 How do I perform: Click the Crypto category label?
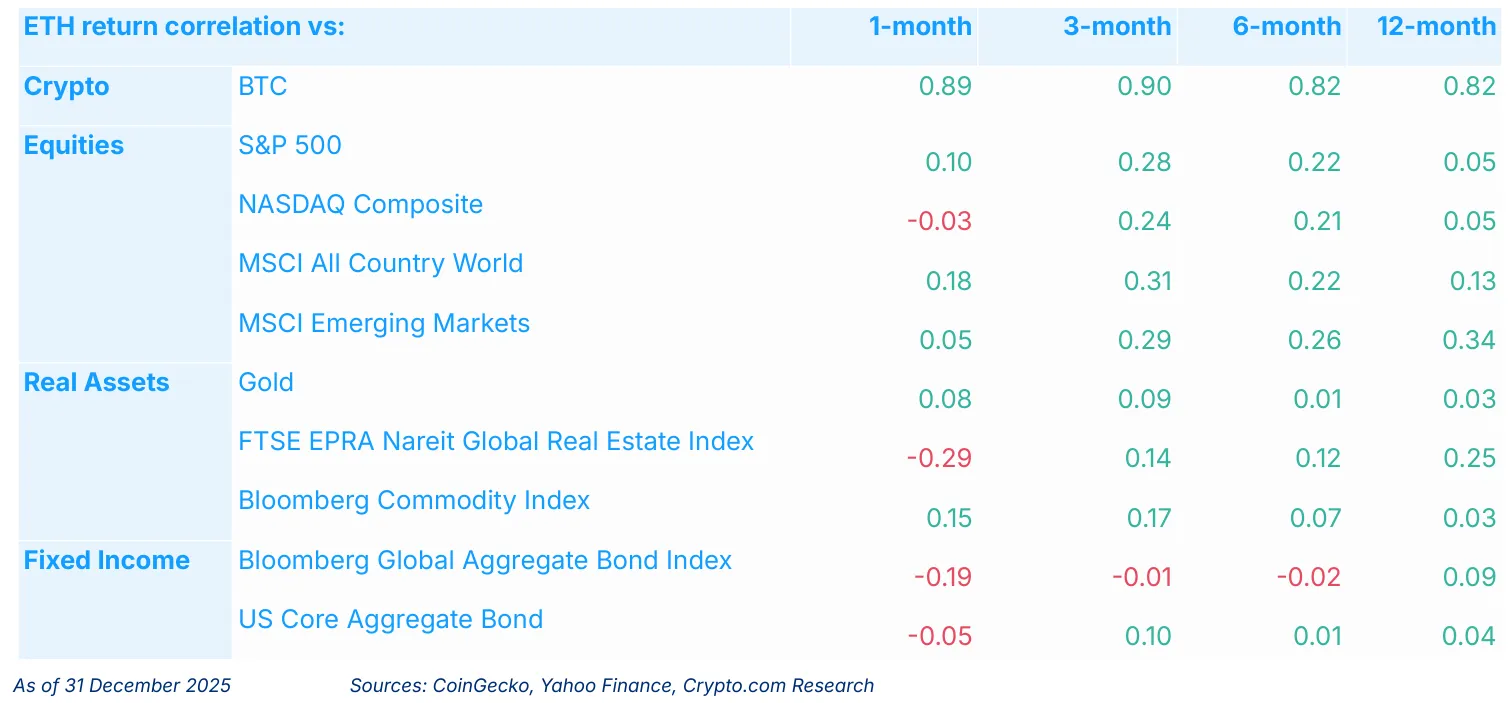[66, 87]
